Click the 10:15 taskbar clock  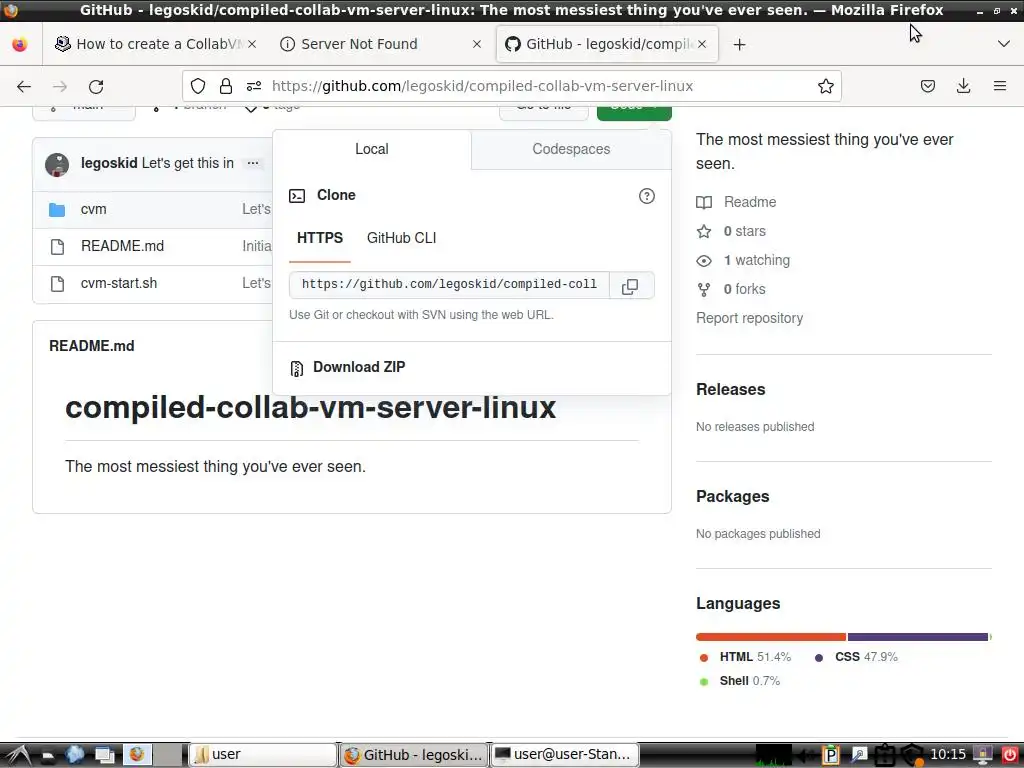click(948, 754)
